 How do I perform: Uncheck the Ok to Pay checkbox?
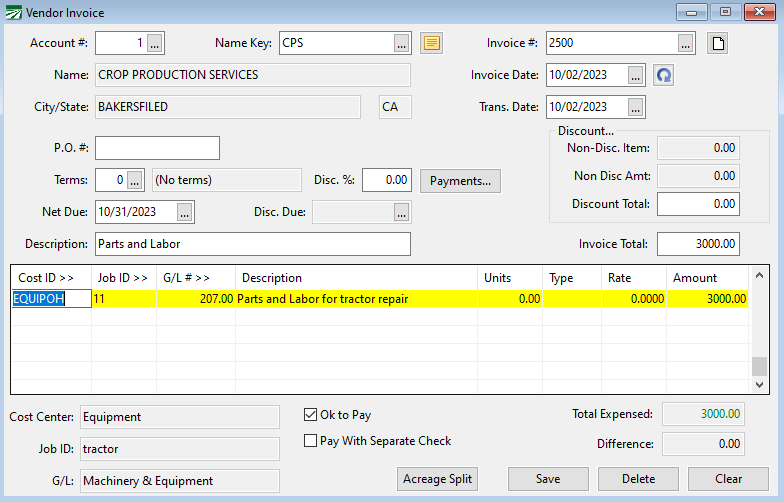coord(311,415)
